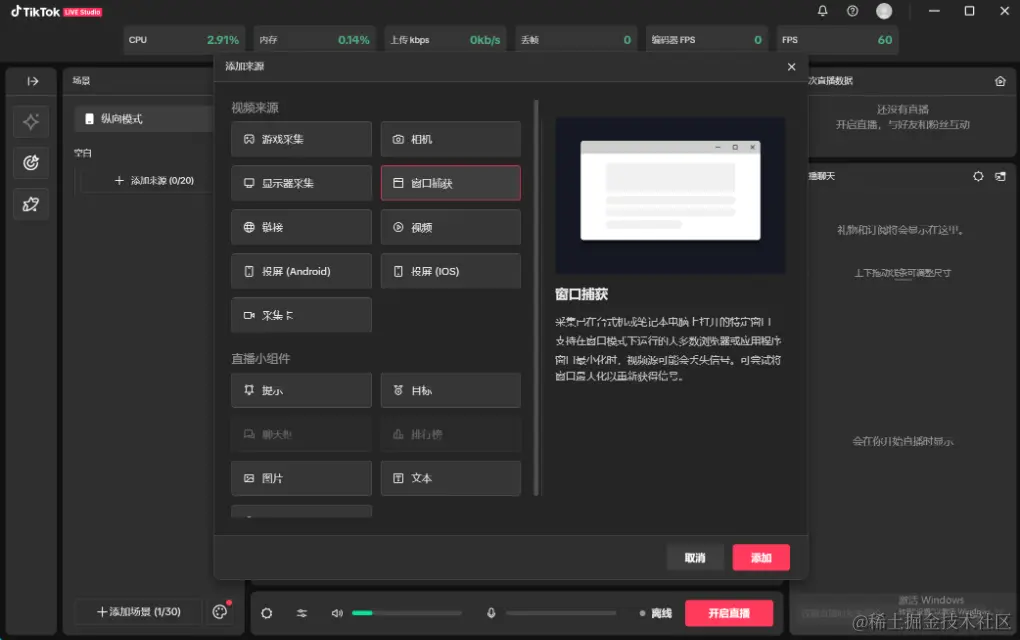Mute the microphone icon
The image size is (1020, 640).
tap(491, 613)
